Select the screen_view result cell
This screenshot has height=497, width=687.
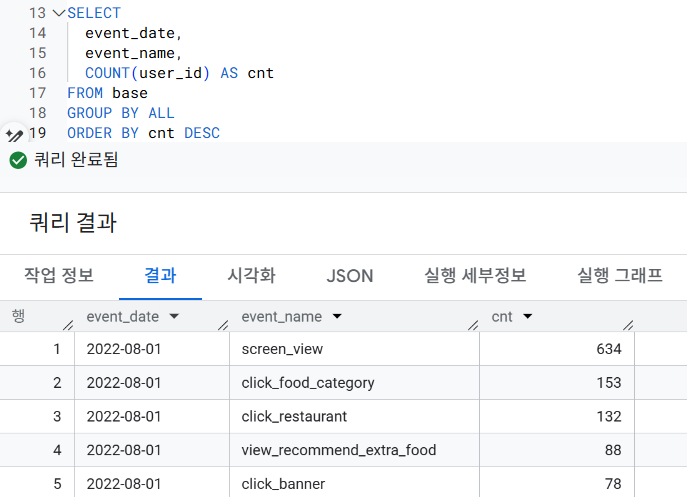tap(282, 349)
